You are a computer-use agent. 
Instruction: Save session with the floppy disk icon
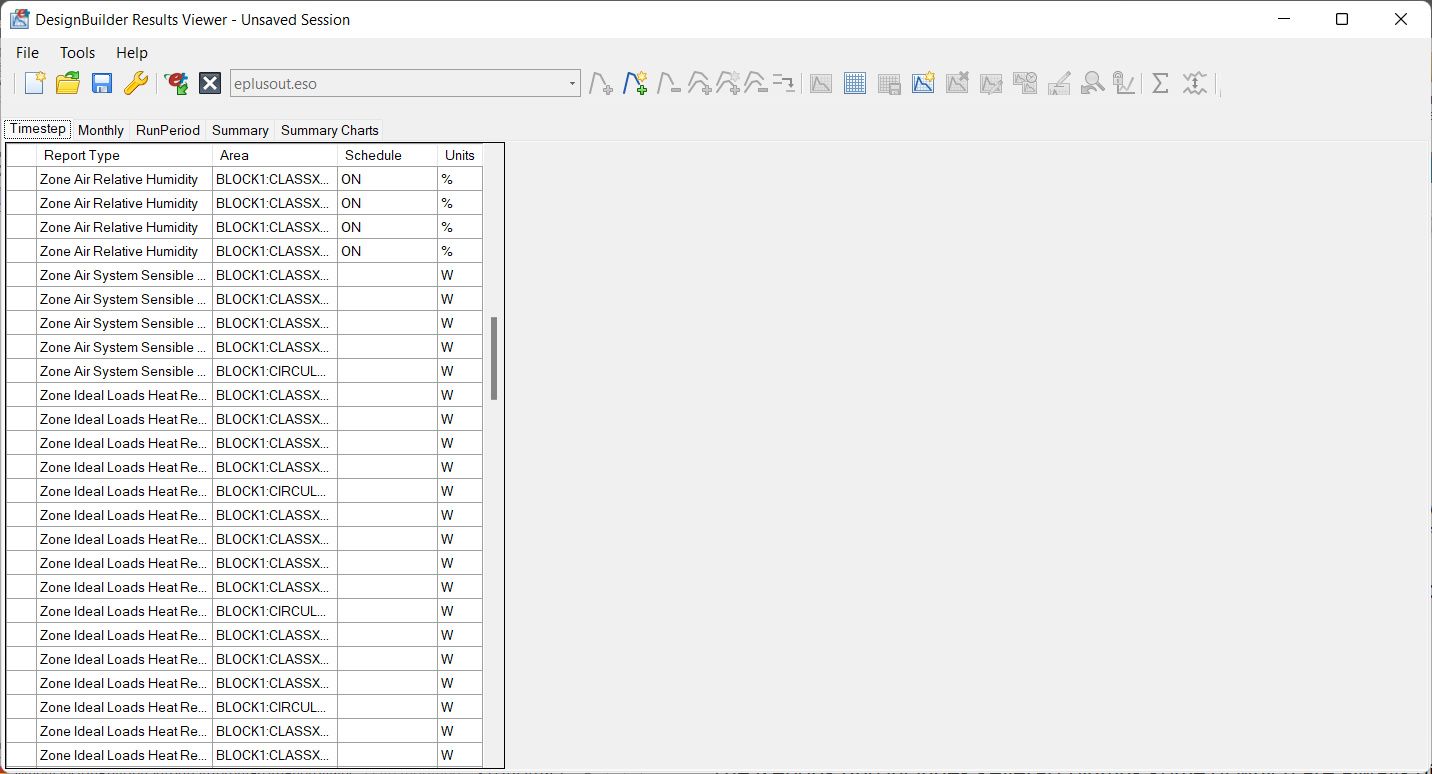(x=102, y=83)
